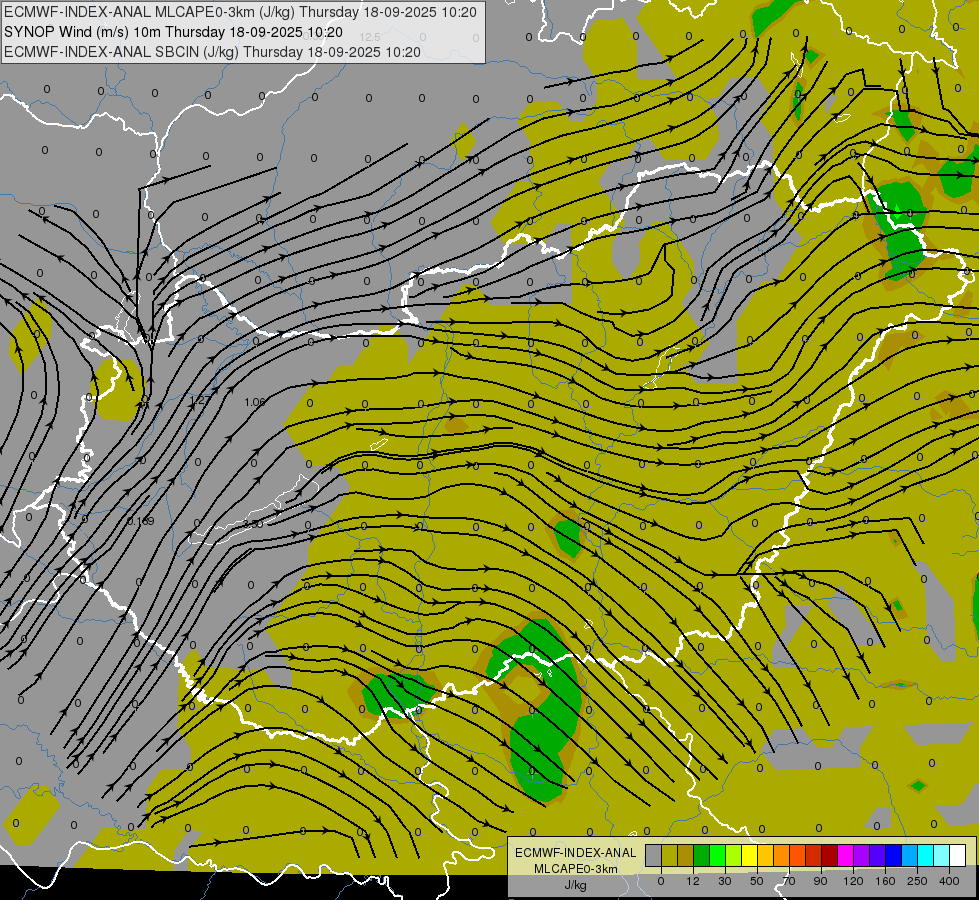Click the white swatch at legend end

point(958,855)
